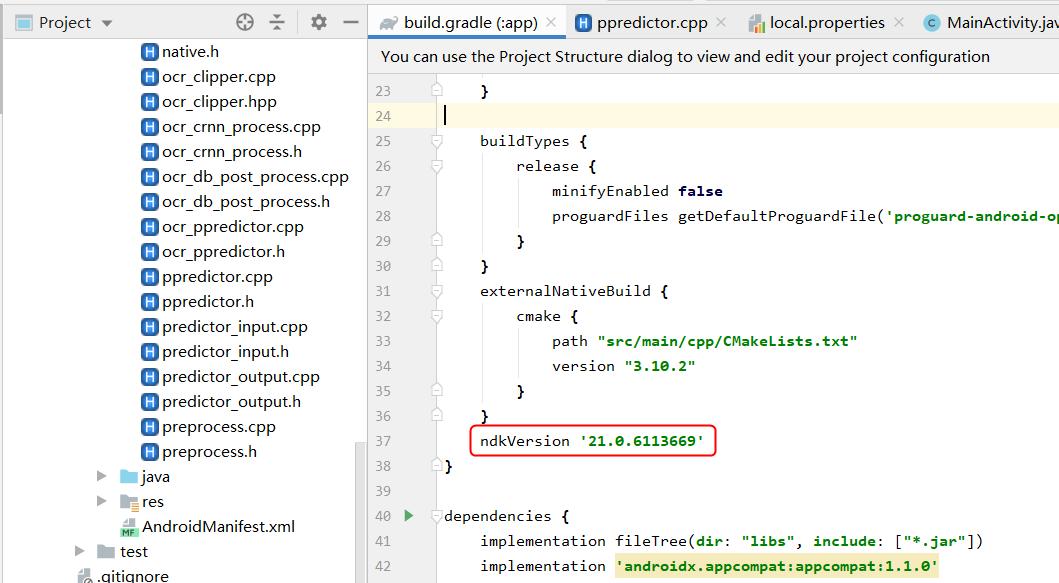Select preprocess.cpp file
Screen dimensions: 1059x583
[218, 427]
